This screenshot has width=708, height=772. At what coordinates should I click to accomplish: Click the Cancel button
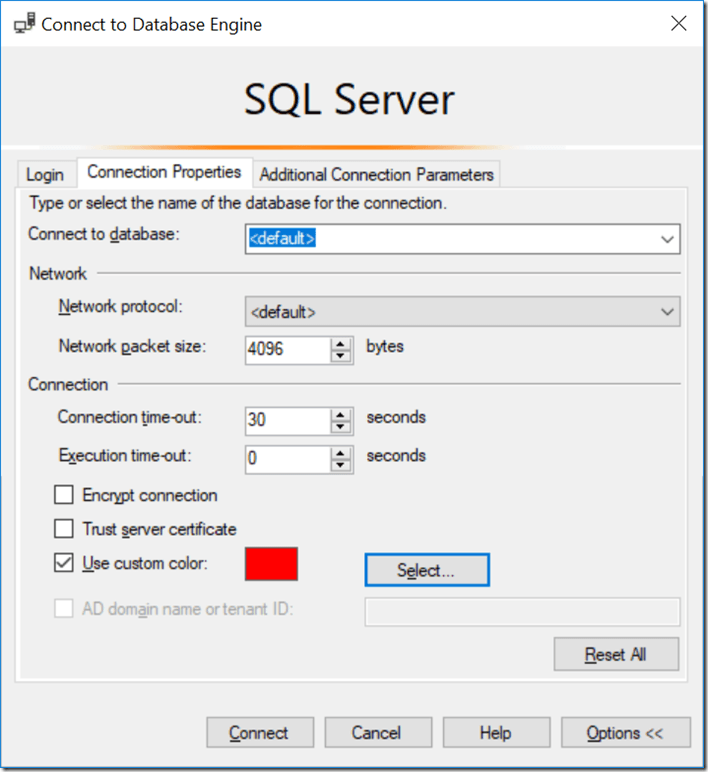click(x=378, y=733)
